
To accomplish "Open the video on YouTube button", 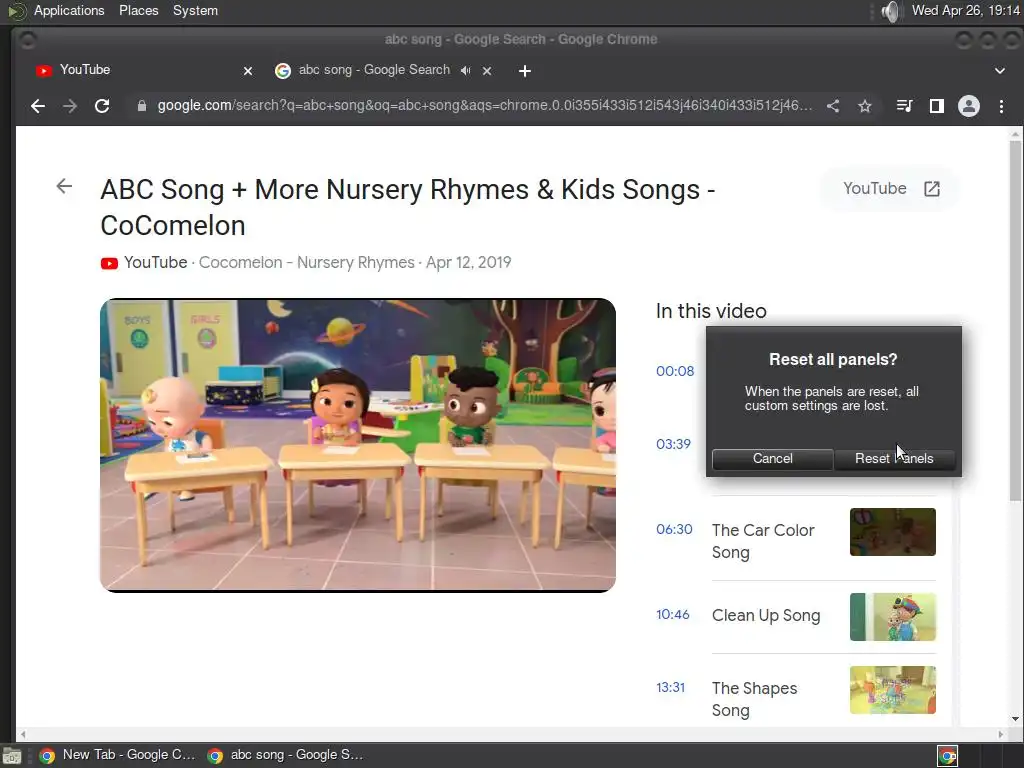I will [891, 189].
